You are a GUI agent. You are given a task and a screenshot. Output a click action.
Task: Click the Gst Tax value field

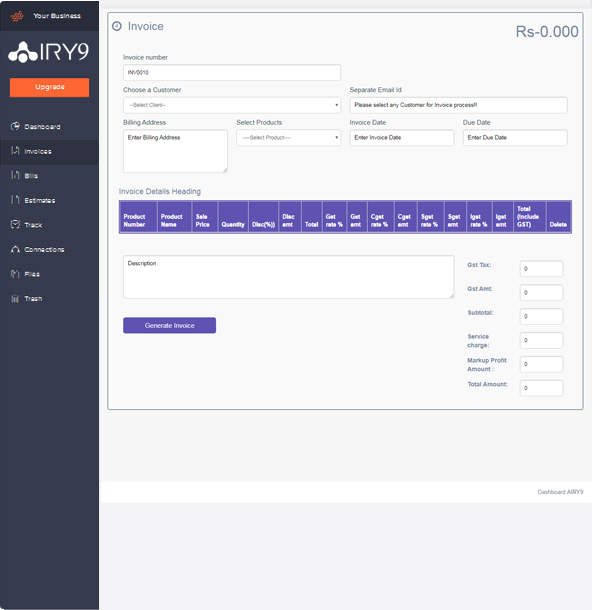(541, 268)
